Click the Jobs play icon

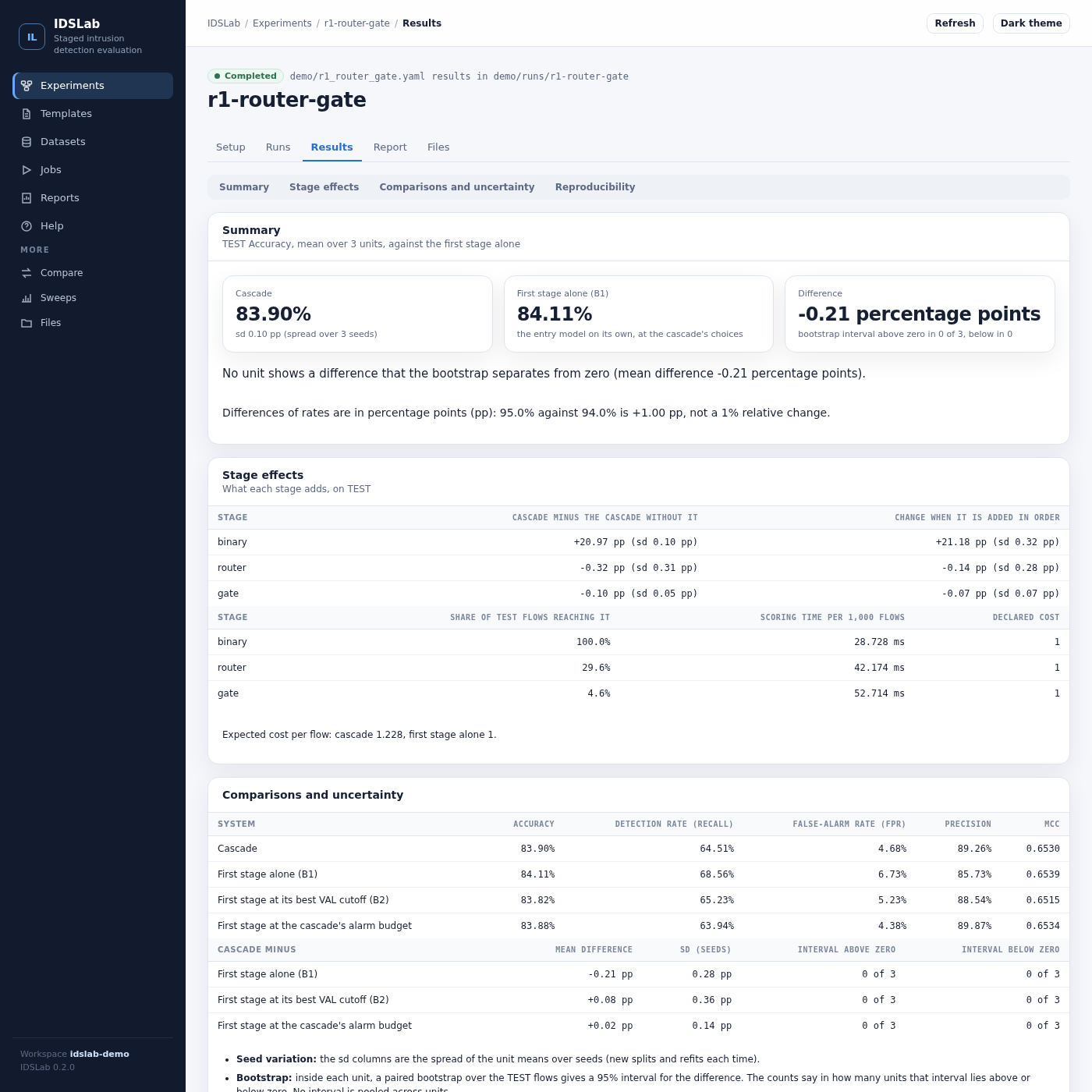coord(27,170)
